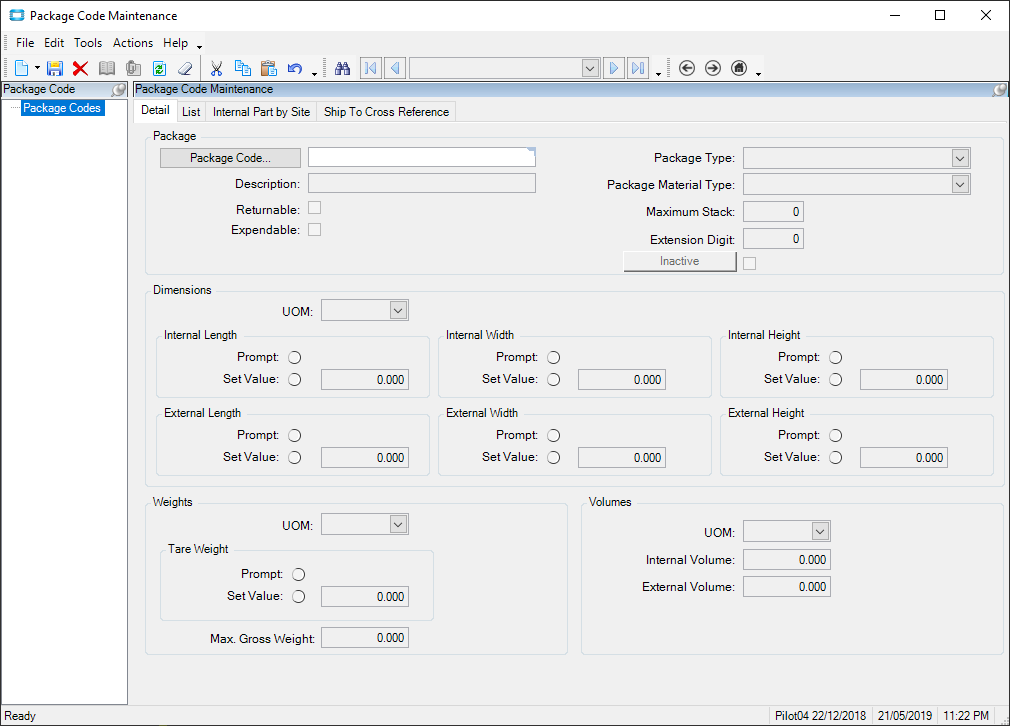Undo the last change
This screenshot has width=1010, height=726.
pyautogui.click(x=295, y=68)
